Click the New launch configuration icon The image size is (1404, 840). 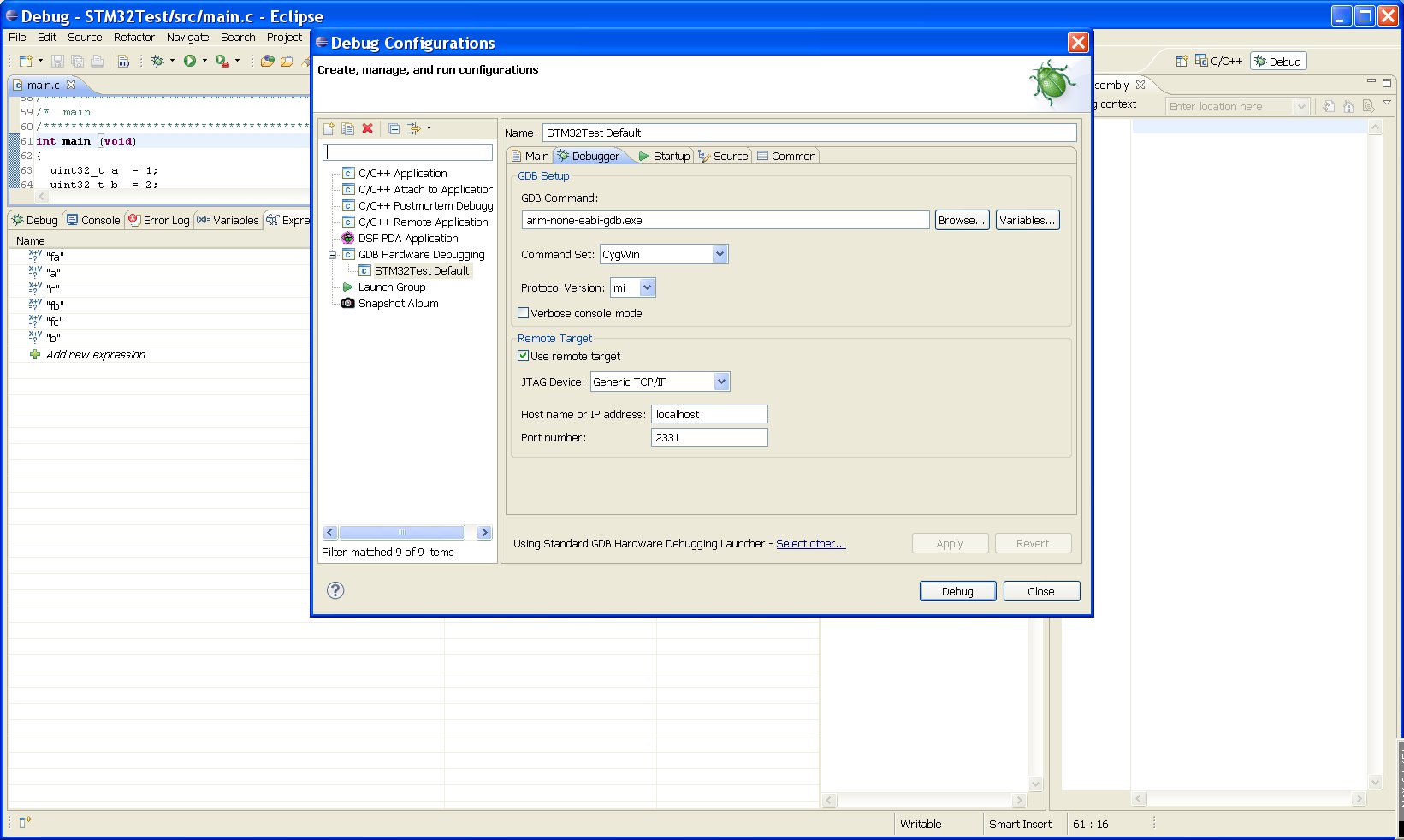[329, 128]
